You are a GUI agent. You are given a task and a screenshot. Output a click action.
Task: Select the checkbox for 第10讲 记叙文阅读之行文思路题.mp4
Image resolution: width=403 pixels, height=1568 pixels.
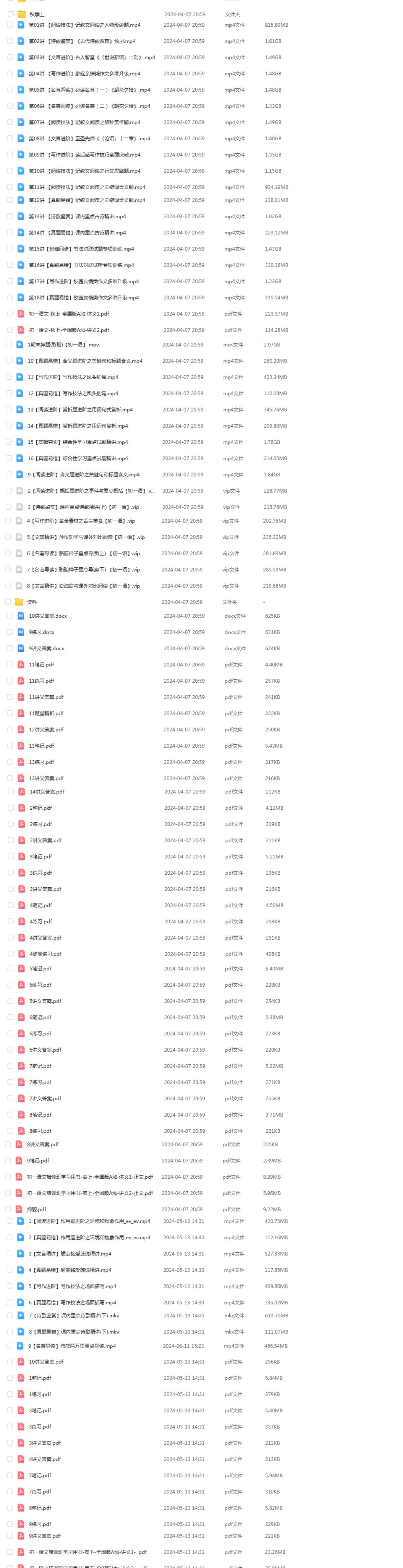coord(10,171)
